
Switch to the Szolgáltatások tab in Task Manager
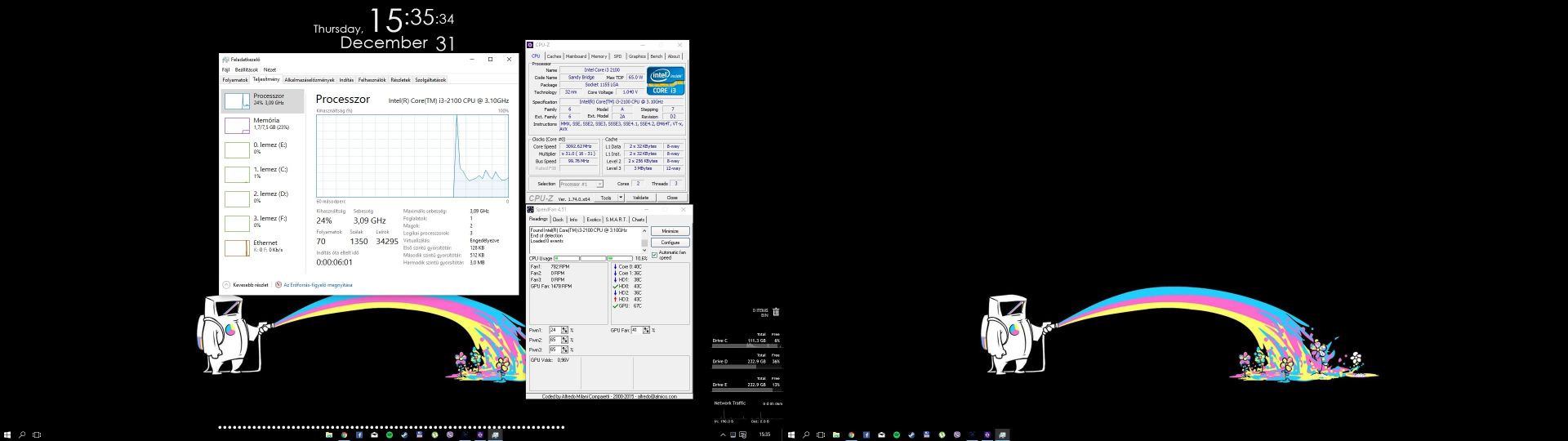(430, 80)
